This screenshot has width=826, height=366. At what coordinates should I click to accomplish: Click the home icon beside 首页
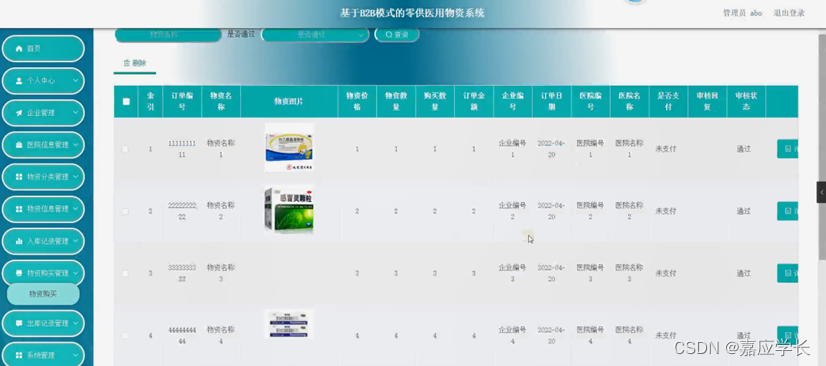(x=19, y=48)
